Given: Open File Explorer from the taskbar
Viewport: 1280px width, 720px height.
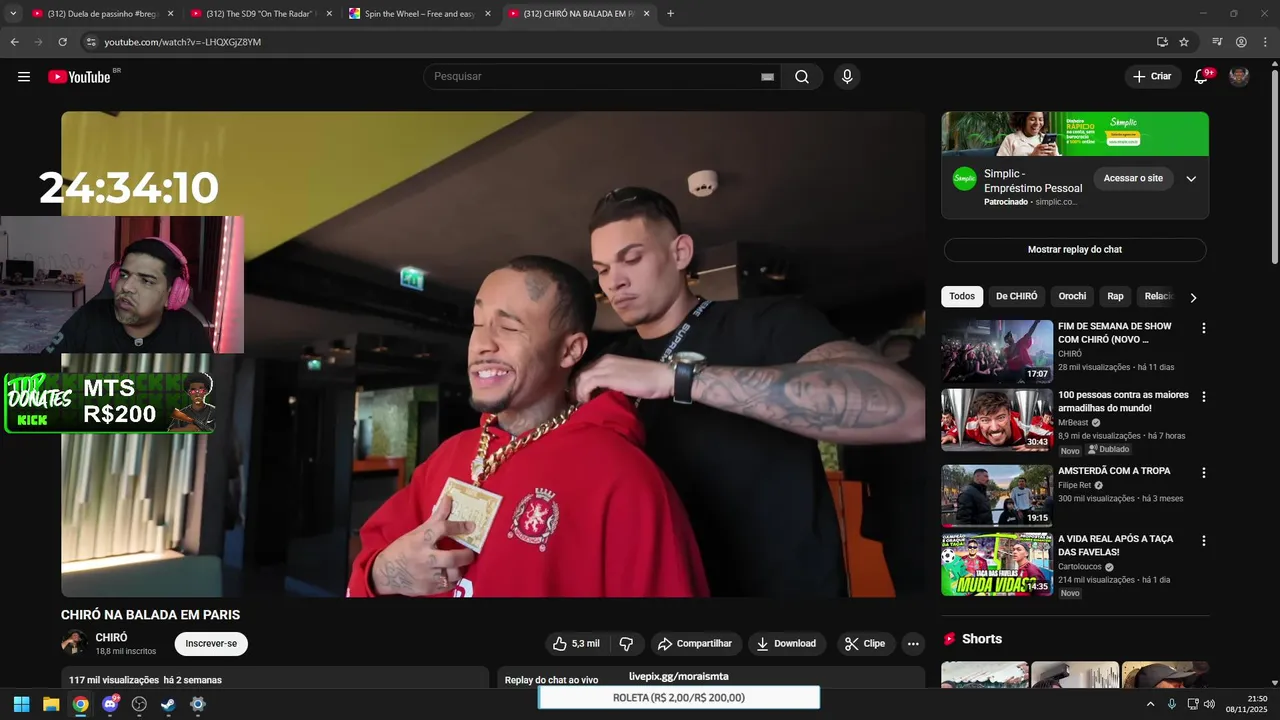Looking at the screenshot, I should [x=51, y=704].
